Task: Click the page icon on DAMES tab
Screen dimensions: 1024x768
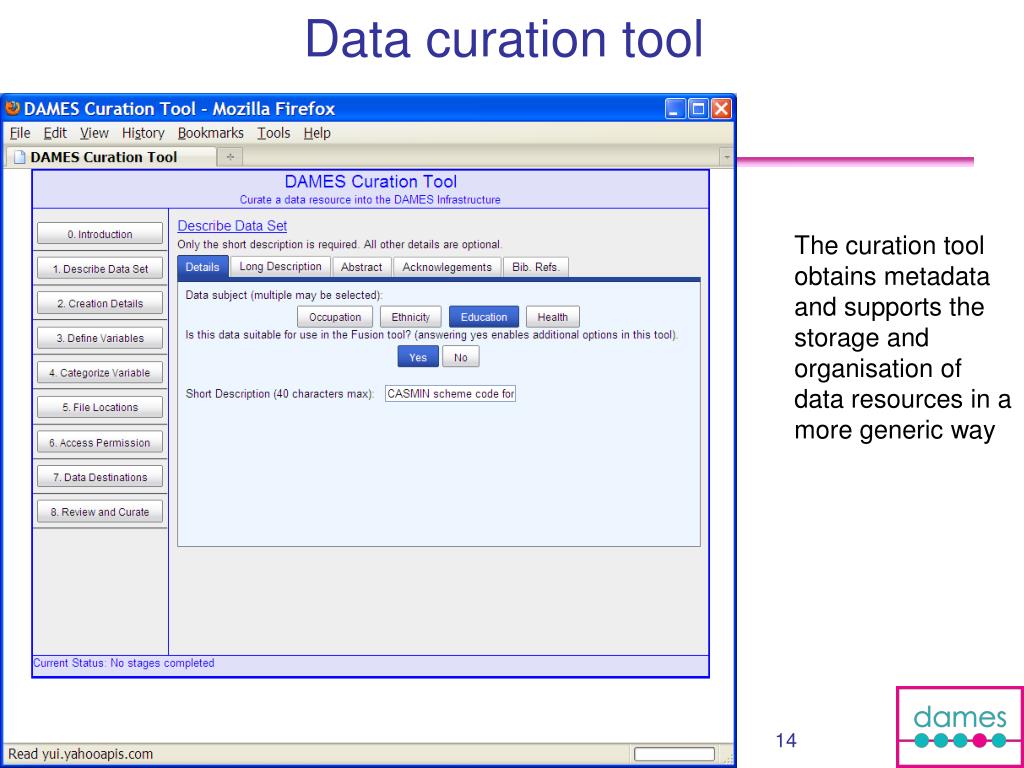Action: [20, 157]
